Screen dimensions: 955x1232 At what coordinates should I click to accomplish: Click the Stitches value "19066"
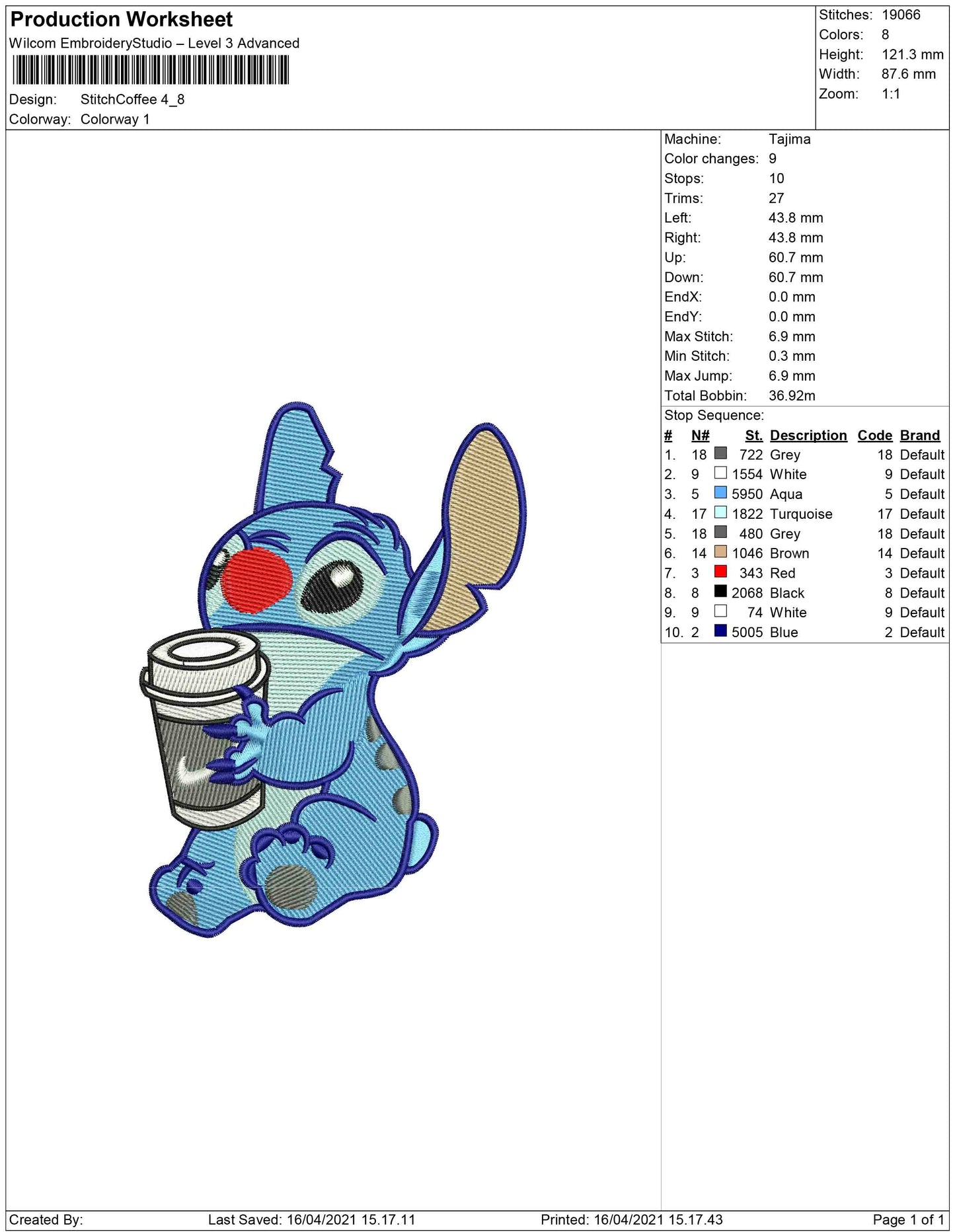pos(901,15)
